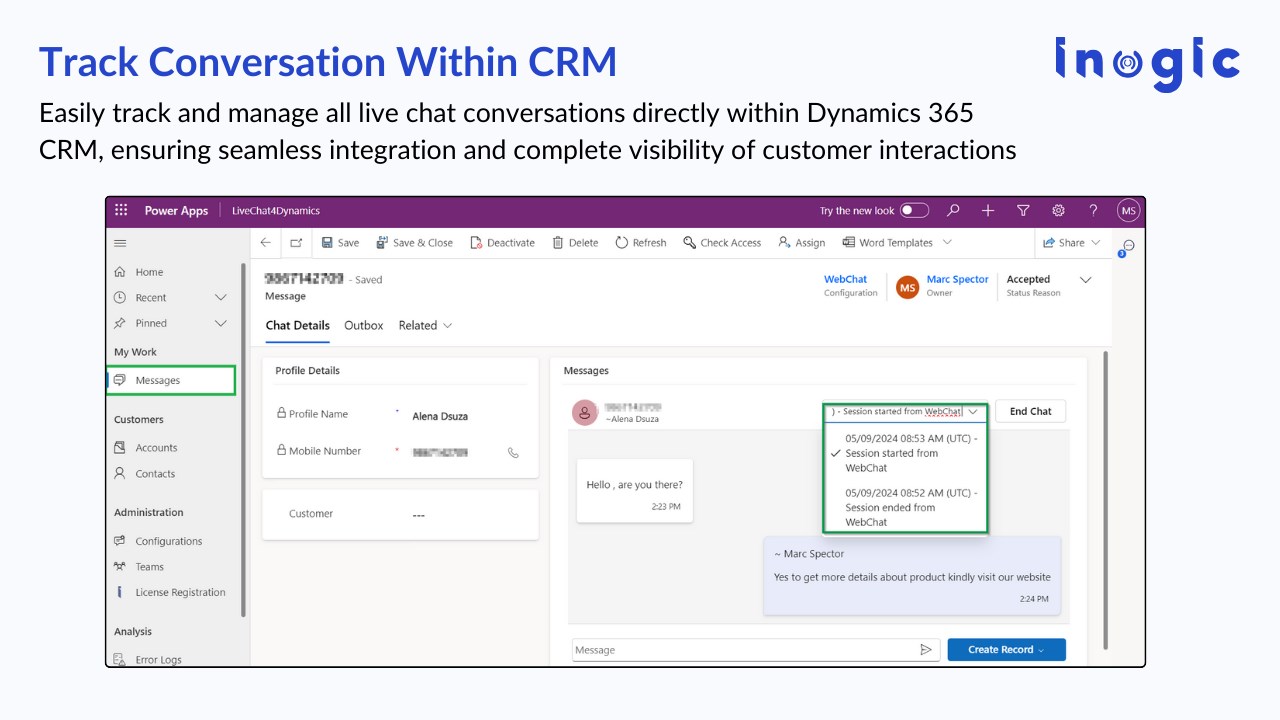Image resolution: width=1280 pixels, height=720 pixels.
Task: Open the WebChat configuration link
Action: pos(845,279)
